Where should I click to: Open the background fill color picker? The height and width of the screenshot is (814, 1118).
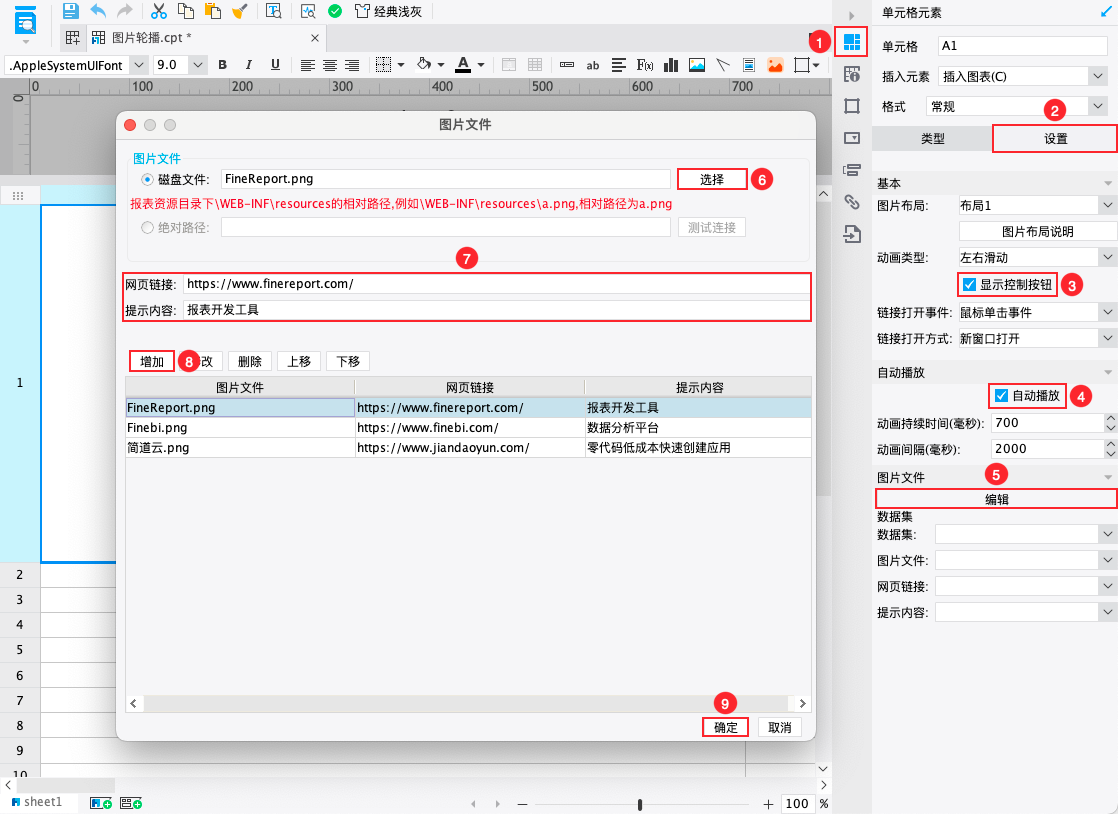point(430,65)
